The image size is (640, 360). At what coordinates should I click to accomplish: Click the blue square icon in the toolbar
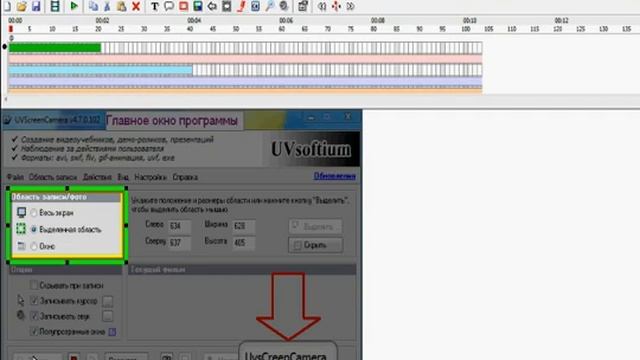pyautogui.click(x=256, y=6)
